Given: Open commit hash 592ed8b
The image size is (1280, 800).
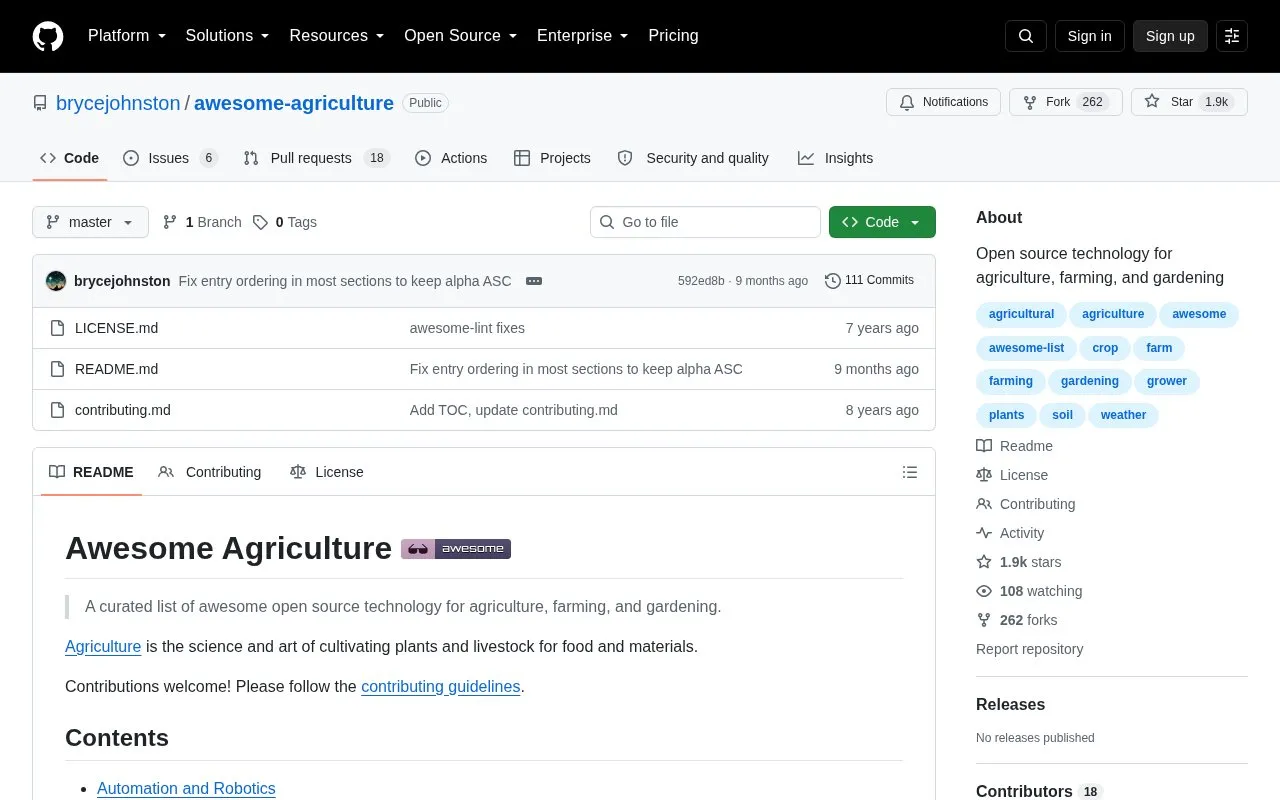Looking at the screenshot, I should pos(701,281).
